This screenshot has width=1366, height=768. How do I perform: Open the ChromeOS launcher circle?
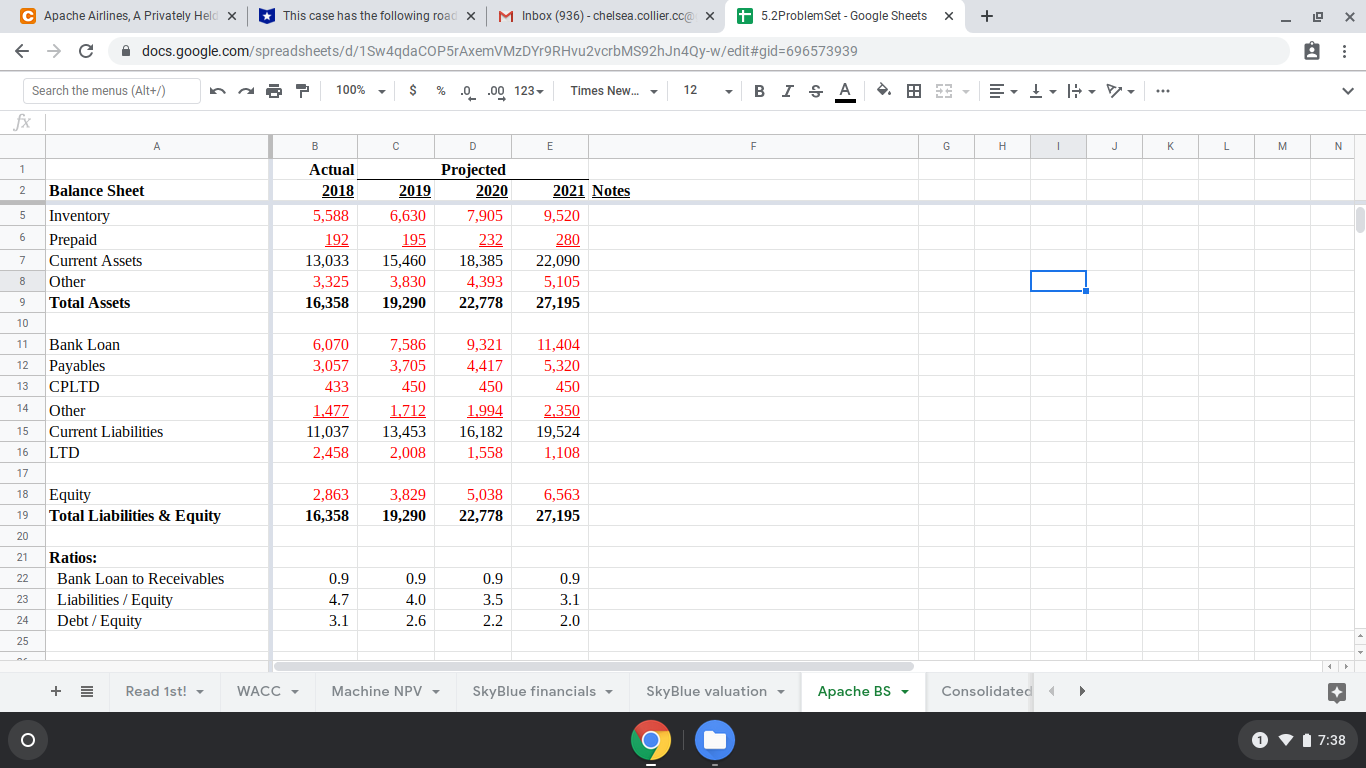(x=28, y=740)
